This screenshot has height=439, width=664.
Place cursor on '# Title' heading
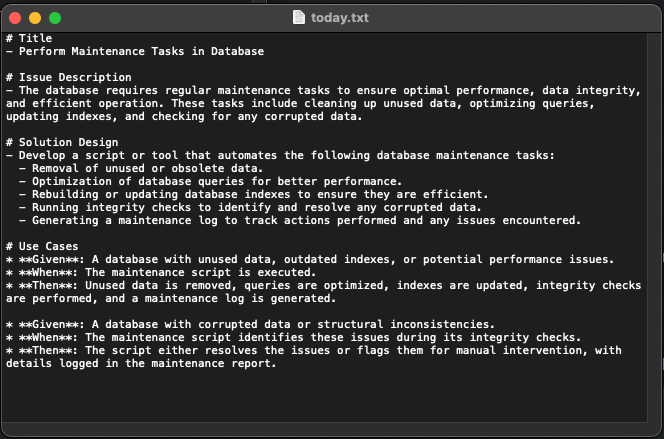tap(29, 38)
